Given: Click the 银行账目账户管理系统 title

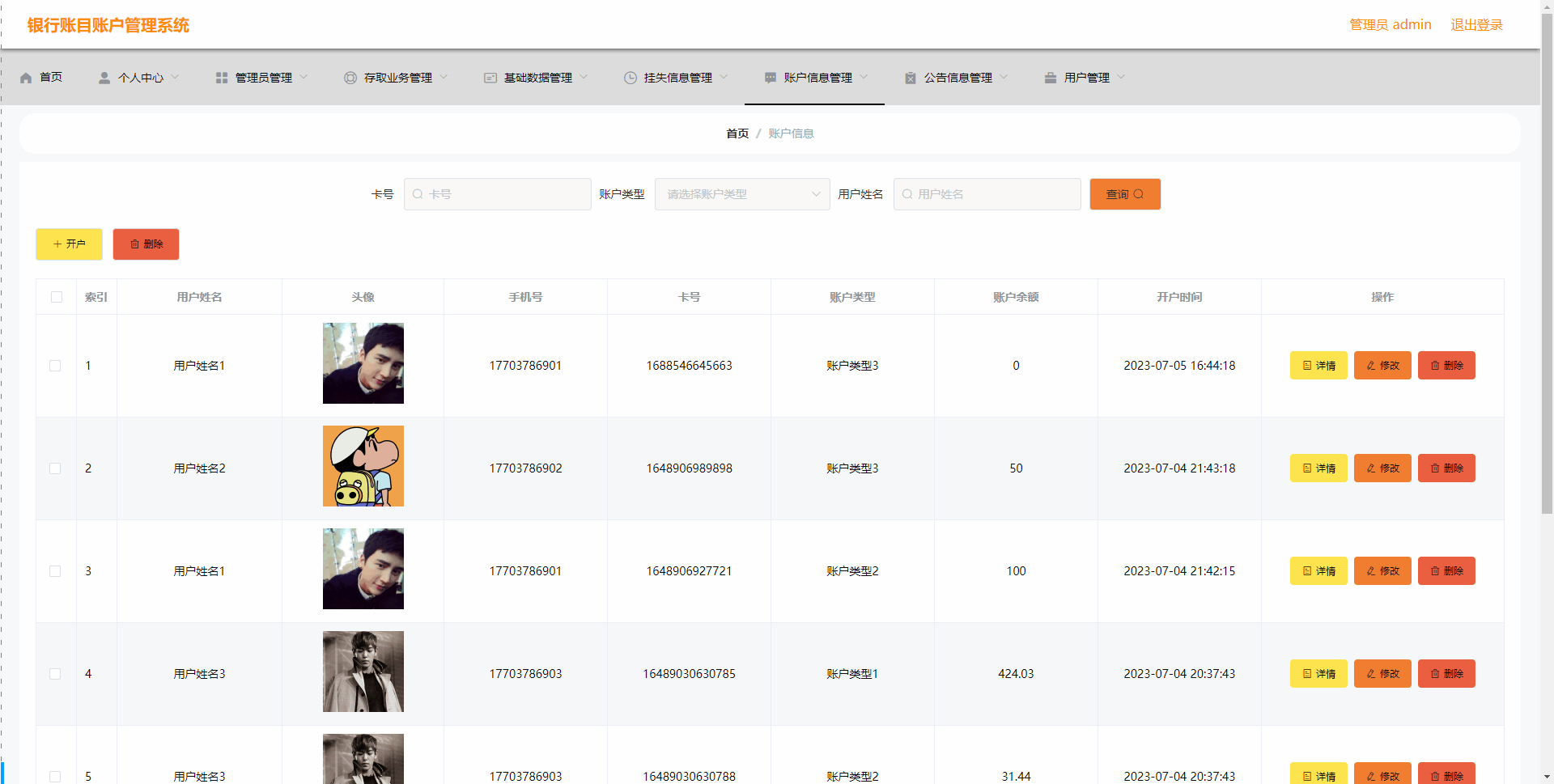Looking at the screenshot, I should tap(108, 25).
